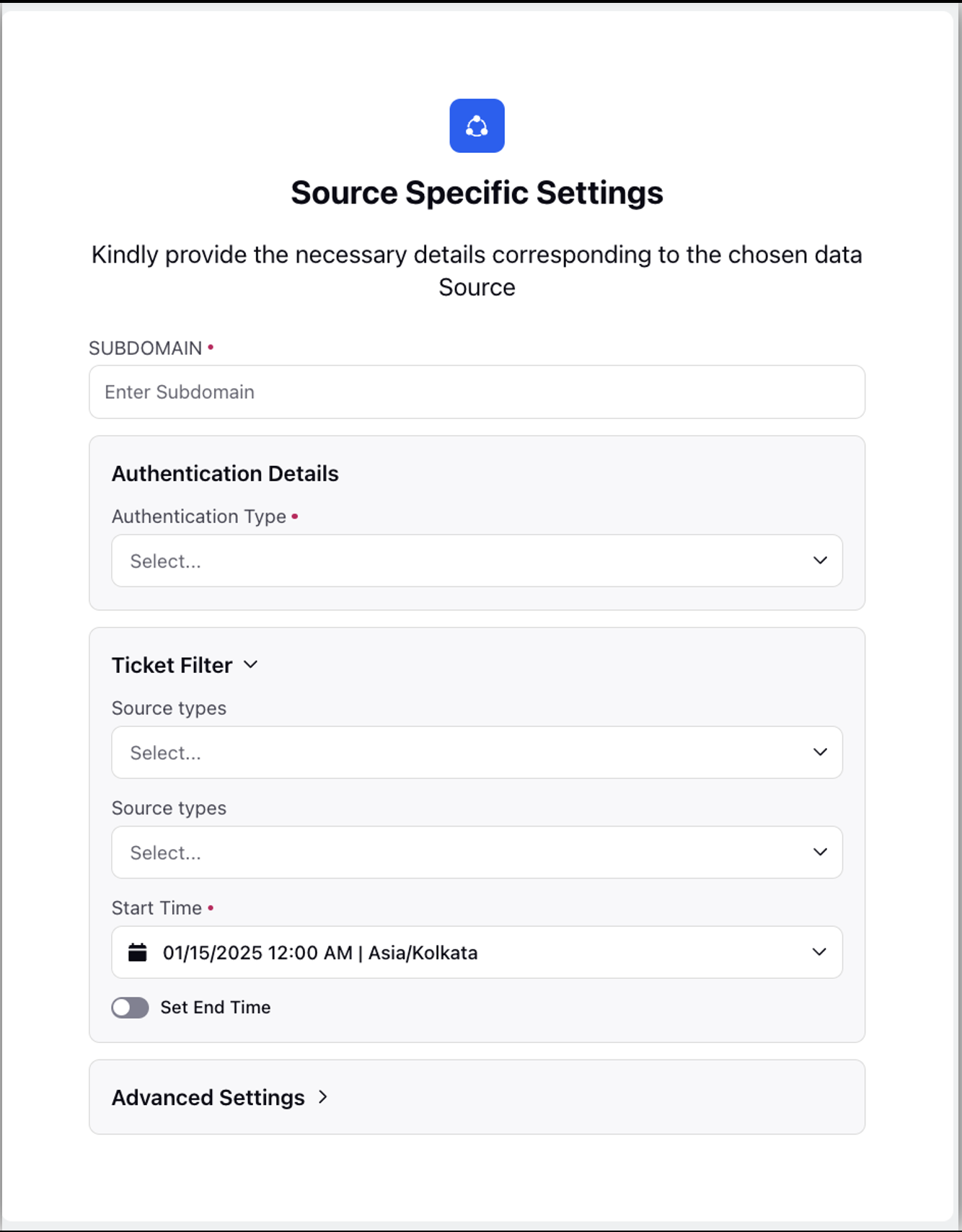Click the right-arrow icon next to Advanced Settings
The image size is (962, 1232).
pos(323,1096)
